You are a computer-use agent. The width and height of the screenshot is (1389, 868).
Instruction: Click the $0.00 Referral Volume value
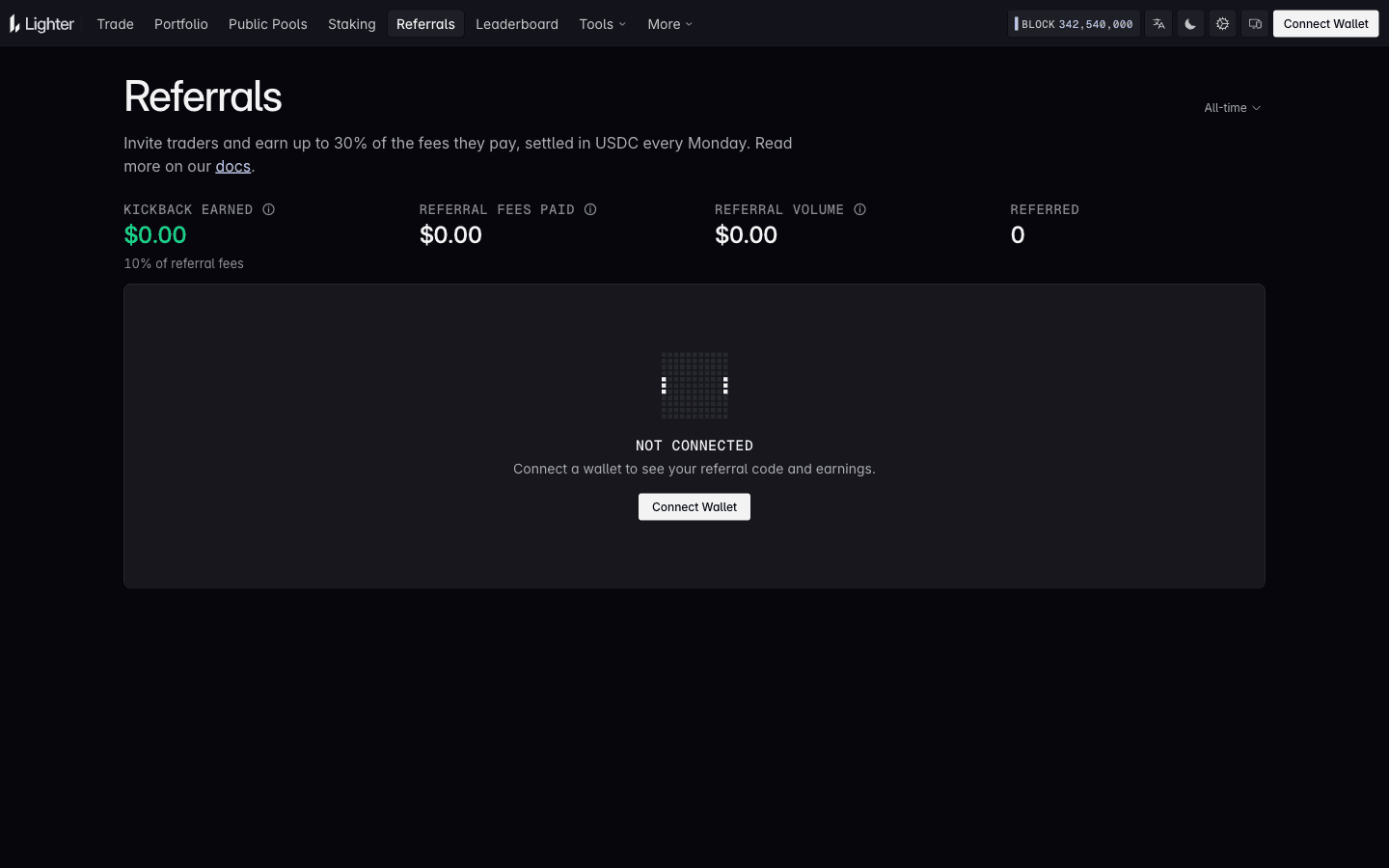click(x=746, y=234)
